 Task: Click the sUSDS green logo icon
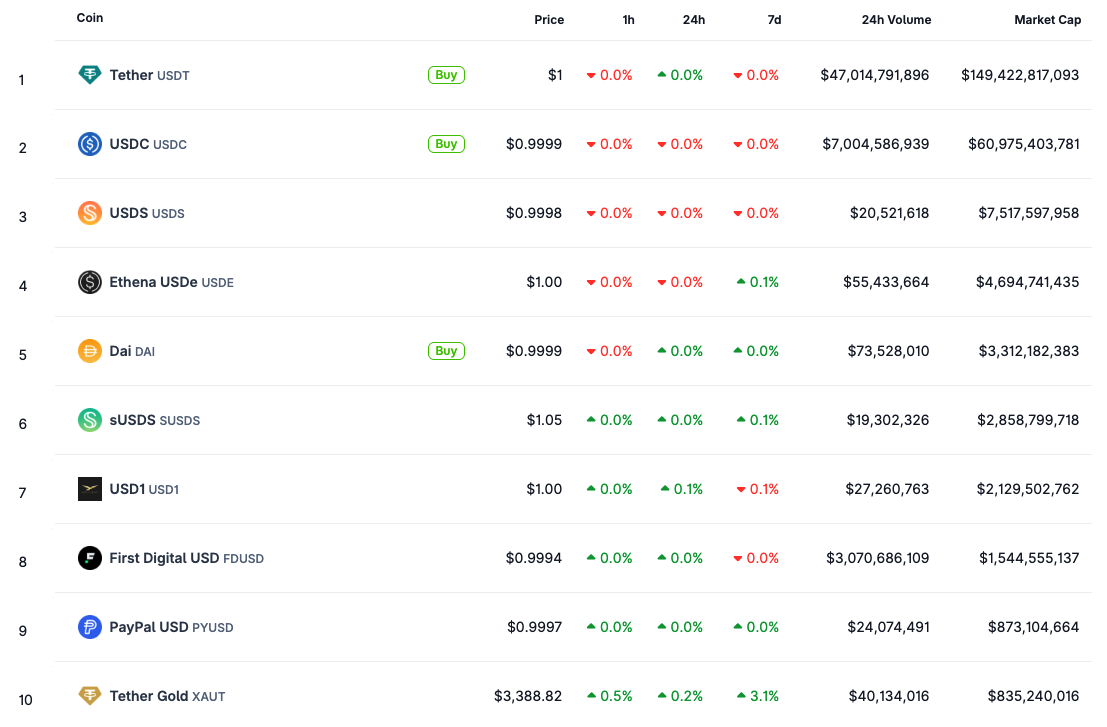pos(90,420)
